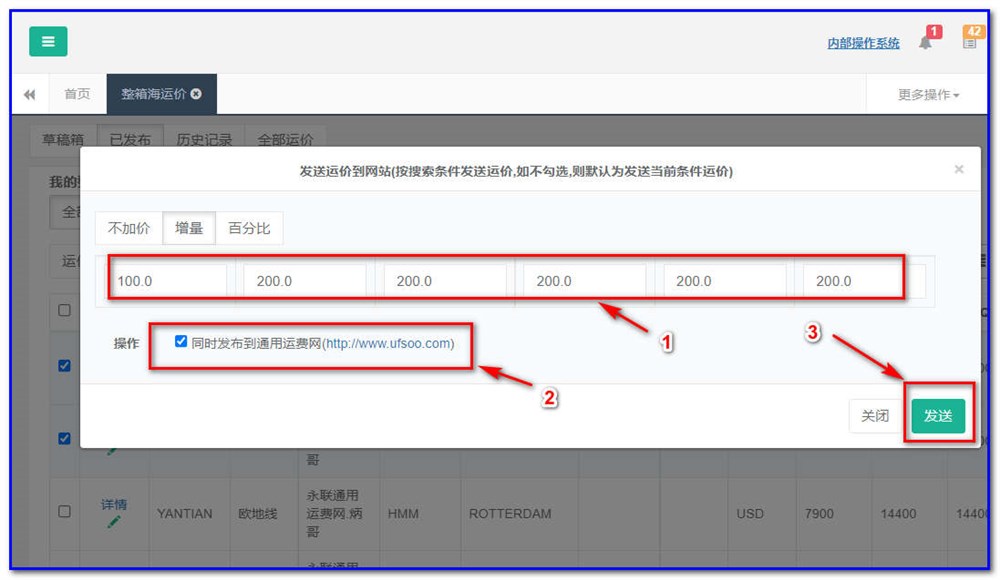
Task: Click the 关闭 button
Action: click(875, 416)
